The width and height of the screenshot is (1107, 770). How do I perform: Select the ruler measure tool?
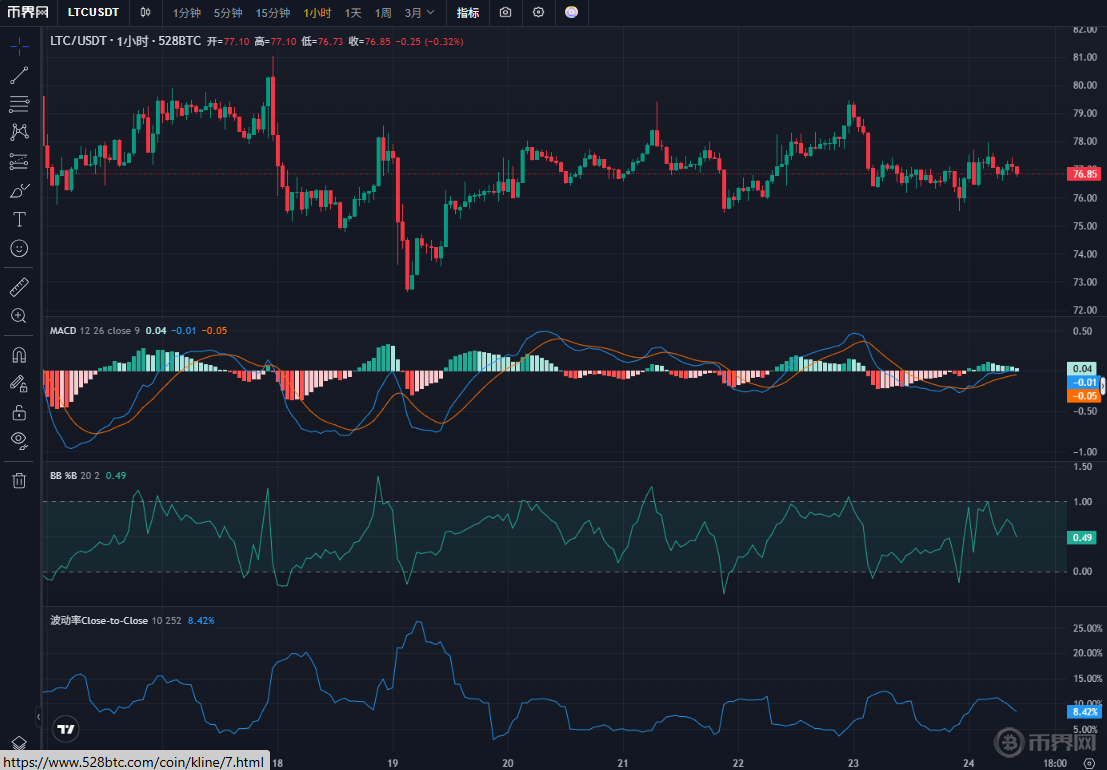[19, 287]
